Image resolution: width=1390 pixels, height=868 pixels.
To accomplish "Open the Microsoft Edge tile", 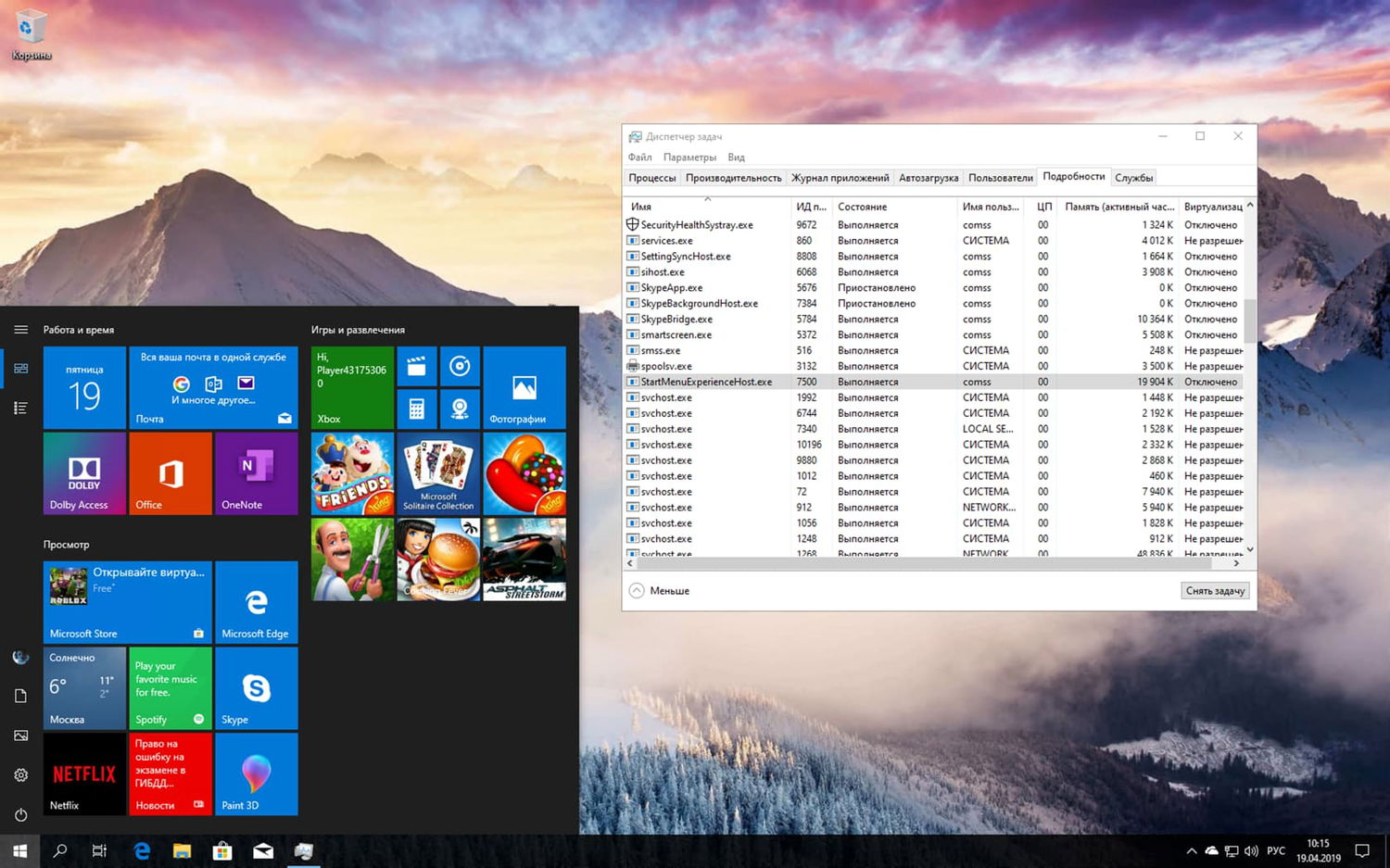I will [257, 602].
